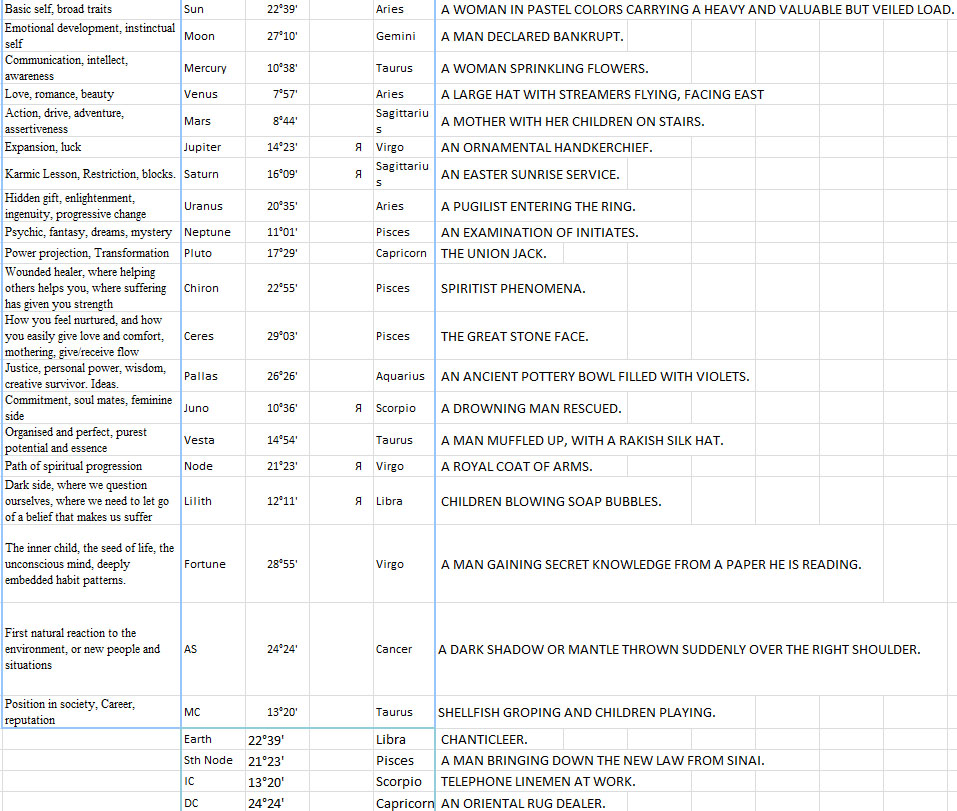Select 'Power projection, Transformation' cell
Viewport: 957px width, 811px height.
[92, 253]
